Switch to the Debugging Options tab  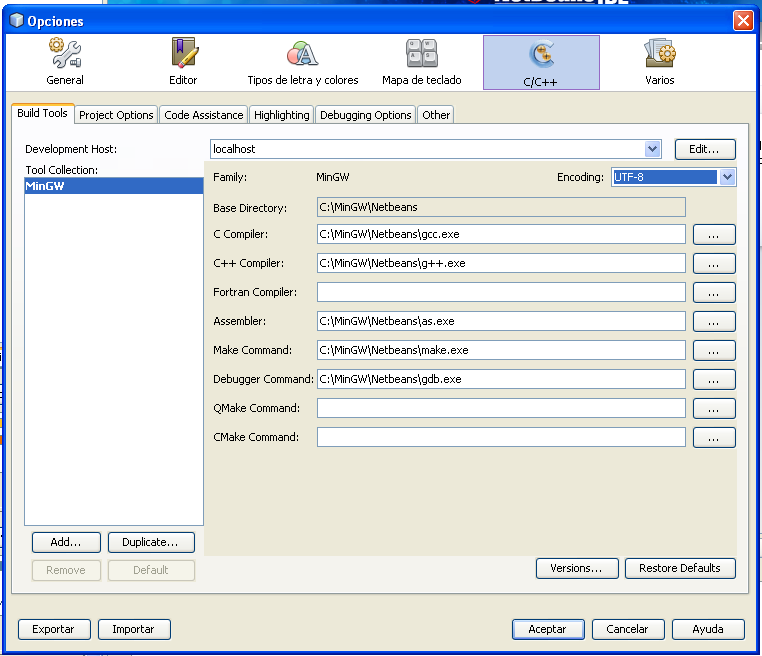365,115
